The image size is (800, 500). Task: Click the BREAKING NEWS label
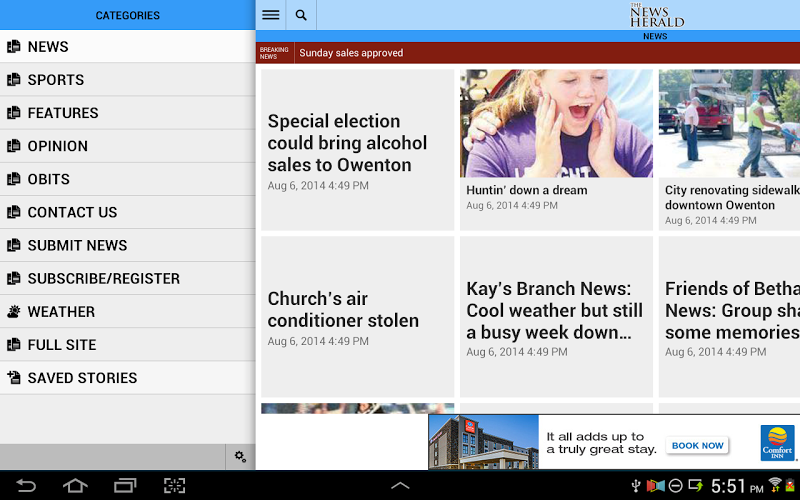click(274, 53)
